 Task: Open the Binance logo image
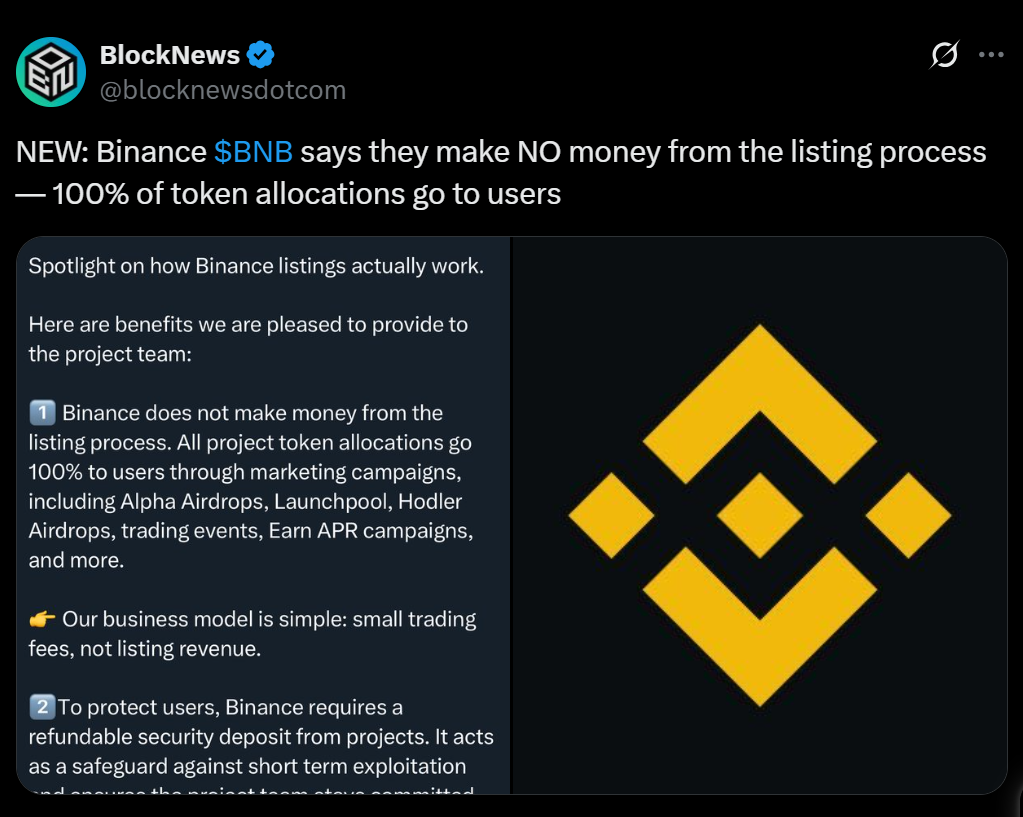point(759,515)
